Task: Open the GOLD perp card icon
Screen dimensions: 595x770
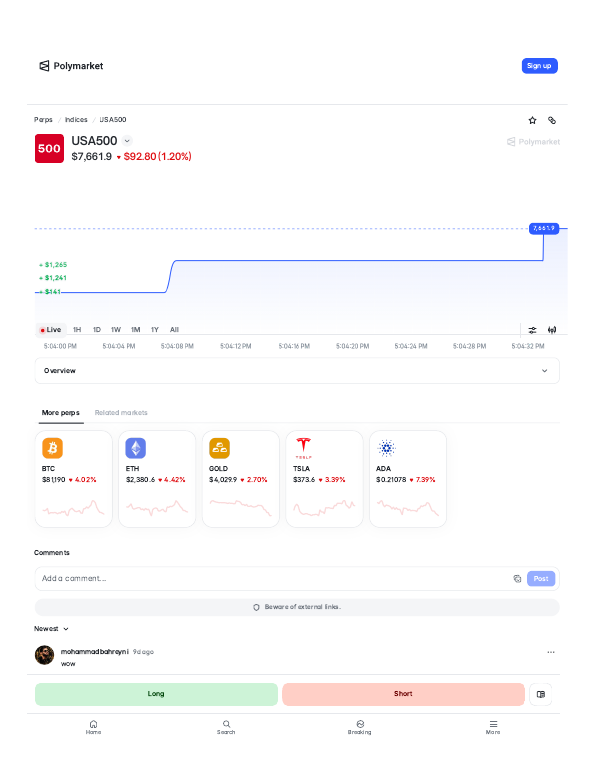Action: click(219, 448)
